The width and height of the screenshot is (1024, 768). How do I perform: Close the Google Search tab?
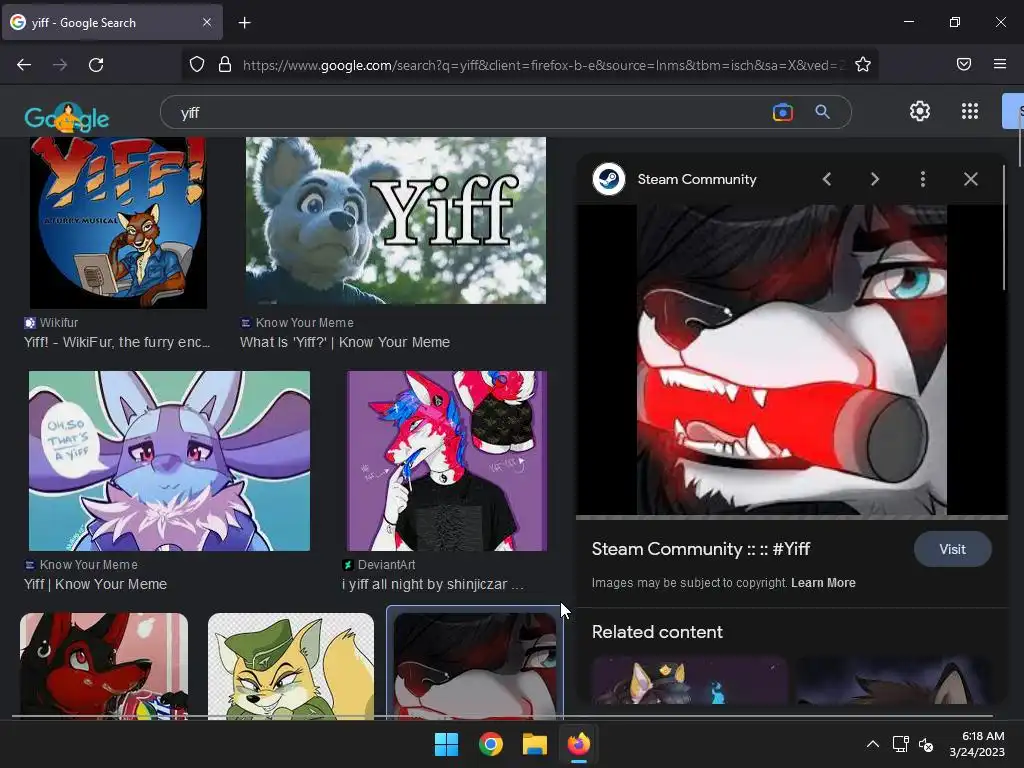(207, 22)
